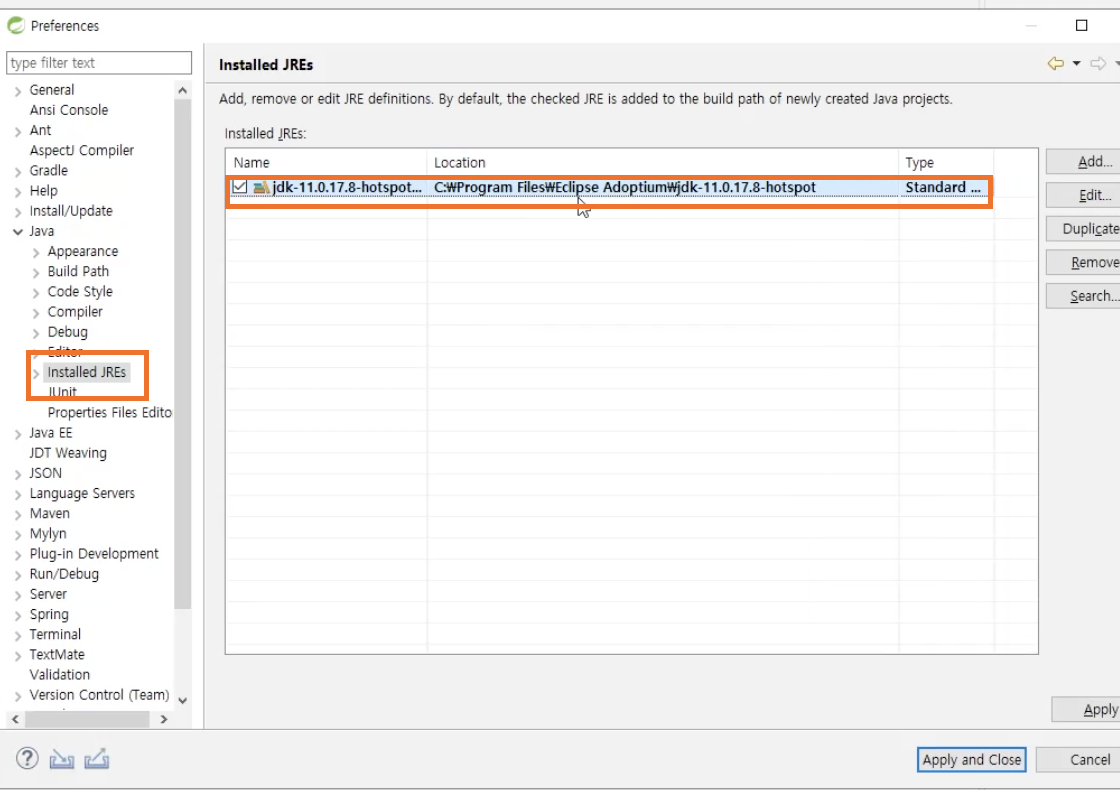Select TextMate in the tree
Viewport: 1120px width, 790px height.
(56, 654)
